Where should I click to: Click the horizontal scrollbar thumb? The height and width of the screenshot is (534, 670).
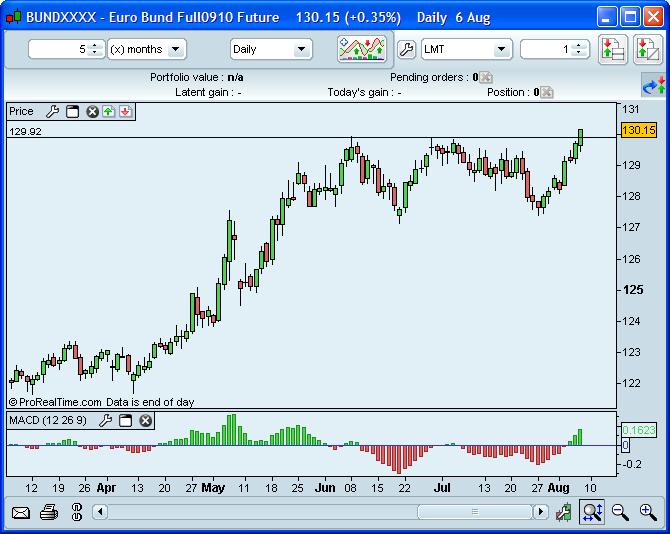[475, 512]
